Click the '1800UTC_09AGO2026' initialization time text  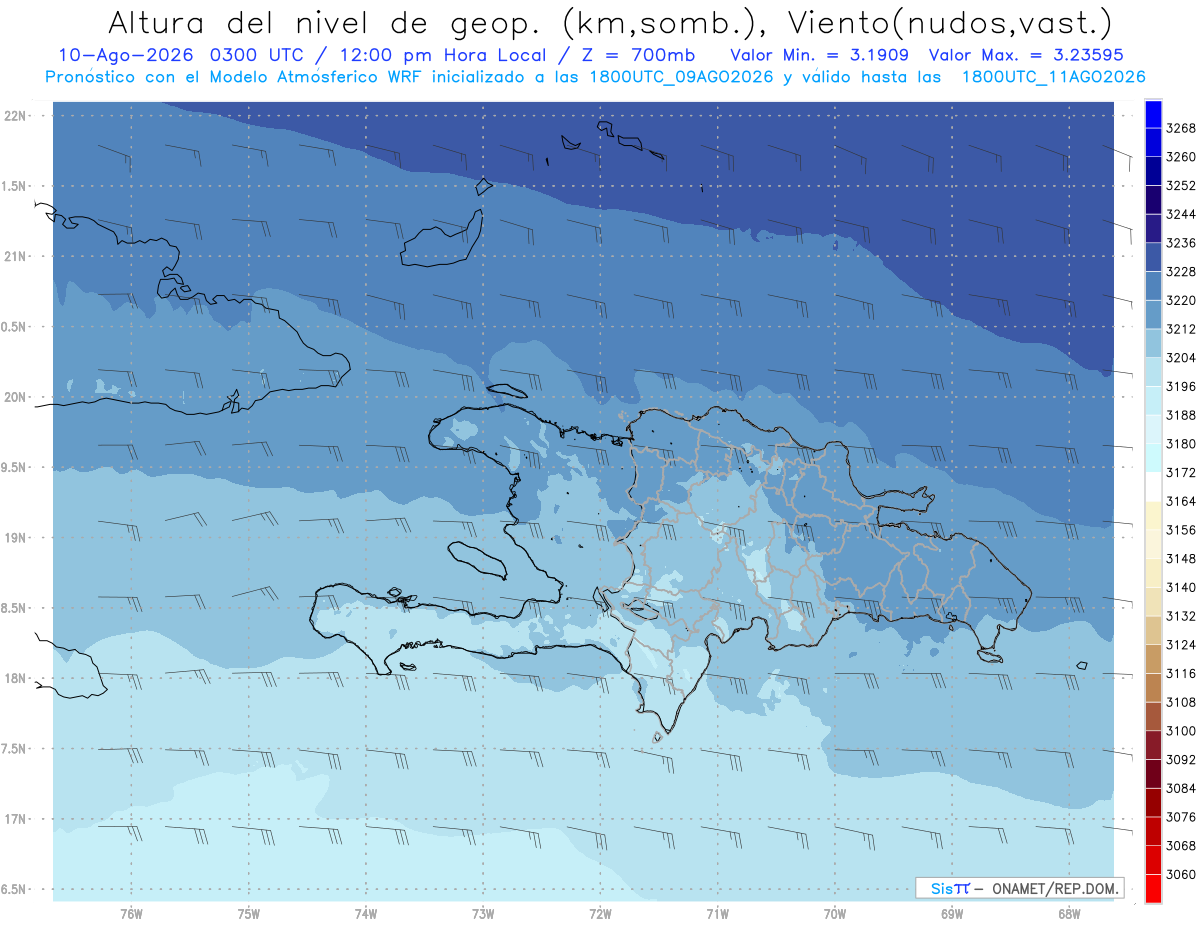681,77
